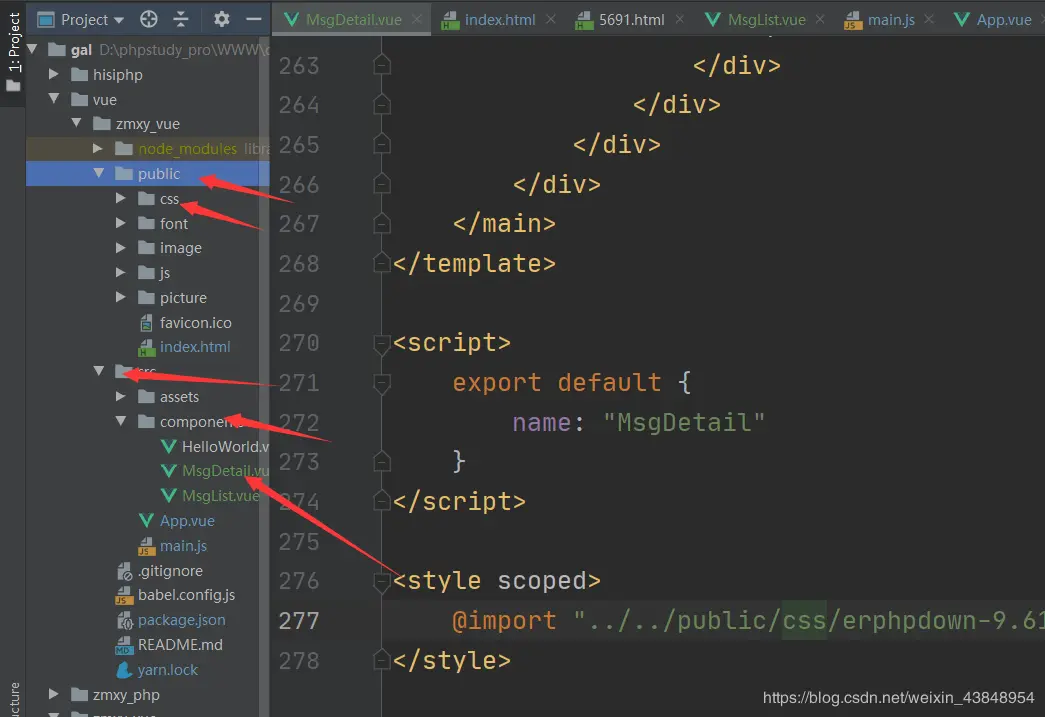The image size is (1045, 717).
Task: Close the MsgDetail.vue tab
Action: pyautogui.click(x=417, y=19)
